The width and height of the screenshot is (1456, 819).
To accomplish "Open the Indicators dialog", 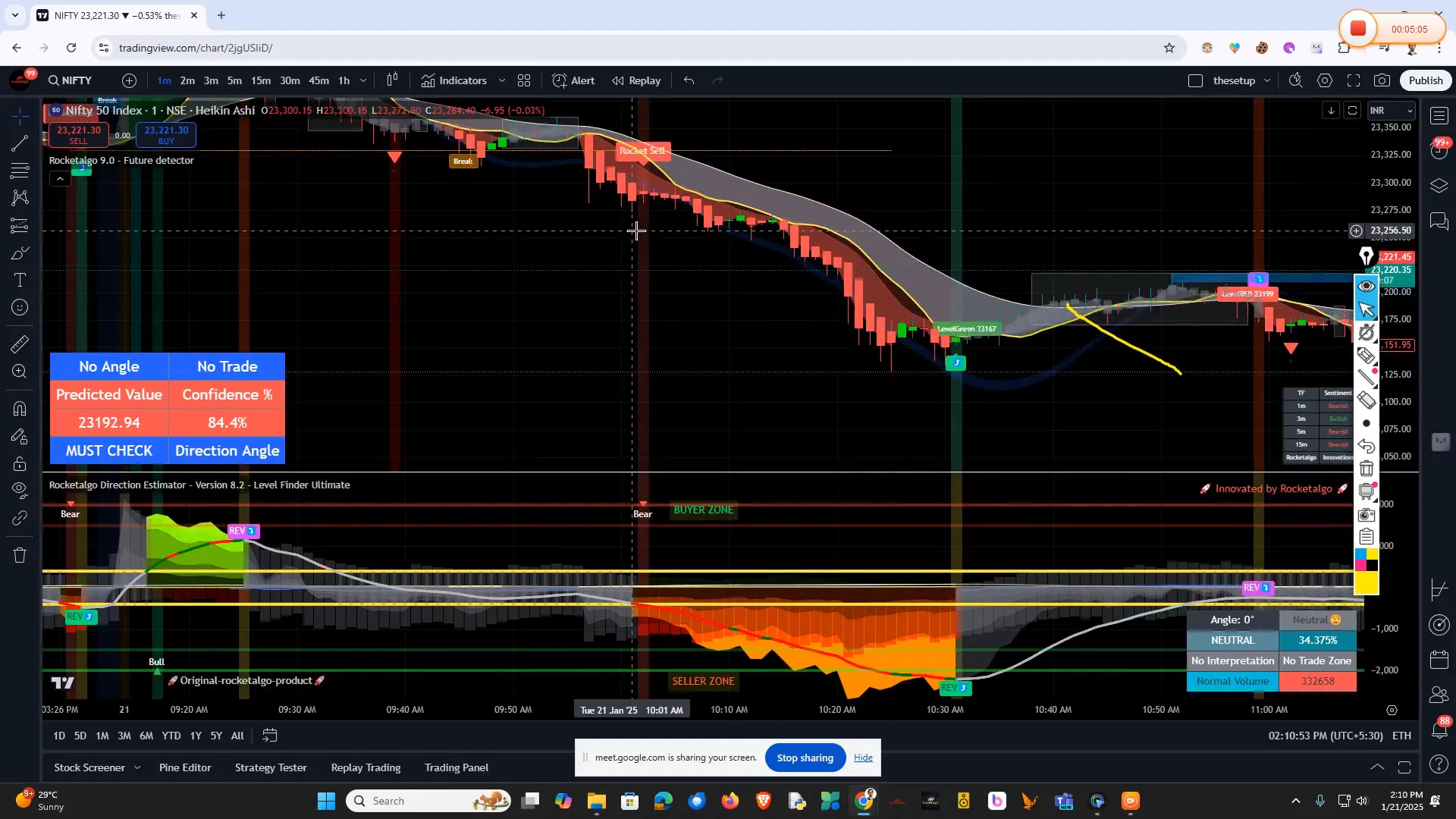I will point(454,80).
